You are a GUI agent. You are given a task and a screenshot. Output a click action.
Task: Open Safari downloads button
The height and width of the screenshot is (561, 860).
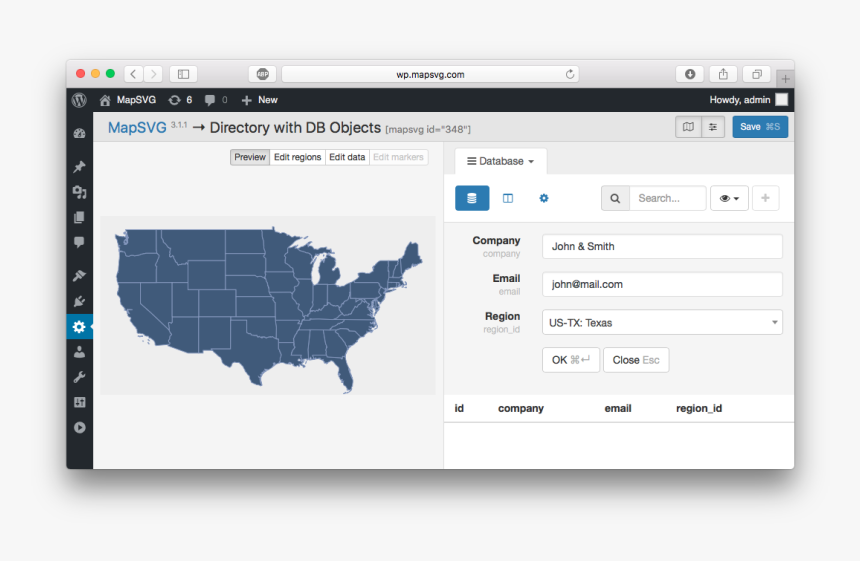point(690,74)
